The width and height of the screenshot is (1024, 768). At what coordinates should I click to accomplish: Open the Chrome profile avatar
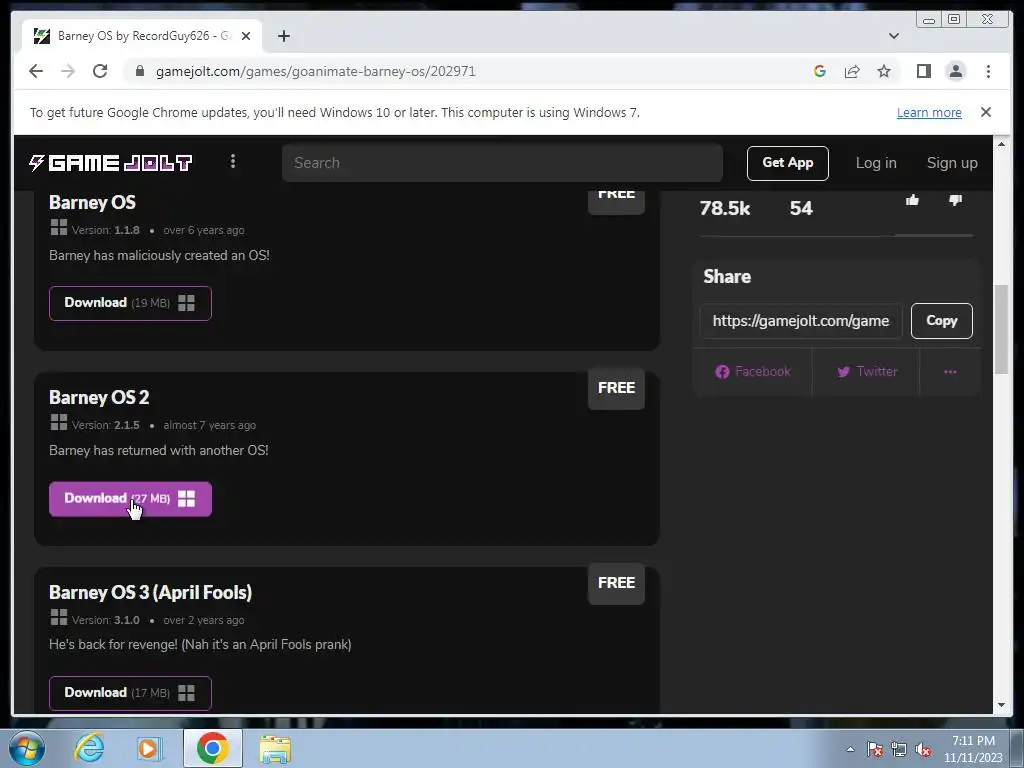point(955,71)
